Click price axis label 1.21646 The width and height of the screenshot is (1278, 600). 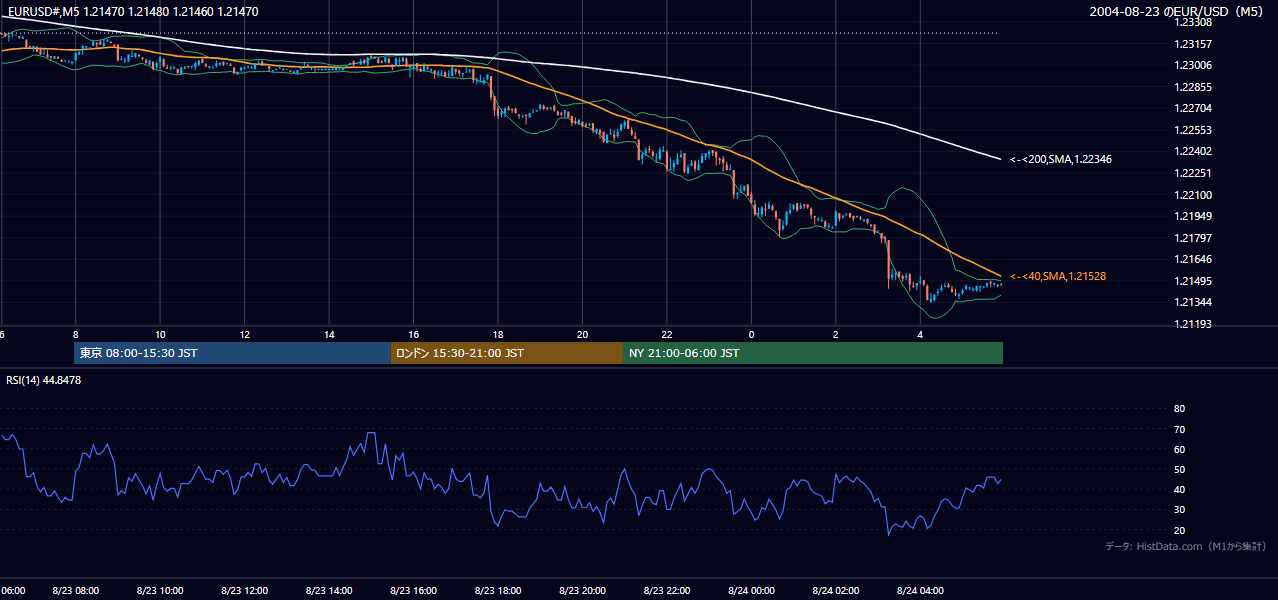pyautogui.click(x=1192, y=259)
